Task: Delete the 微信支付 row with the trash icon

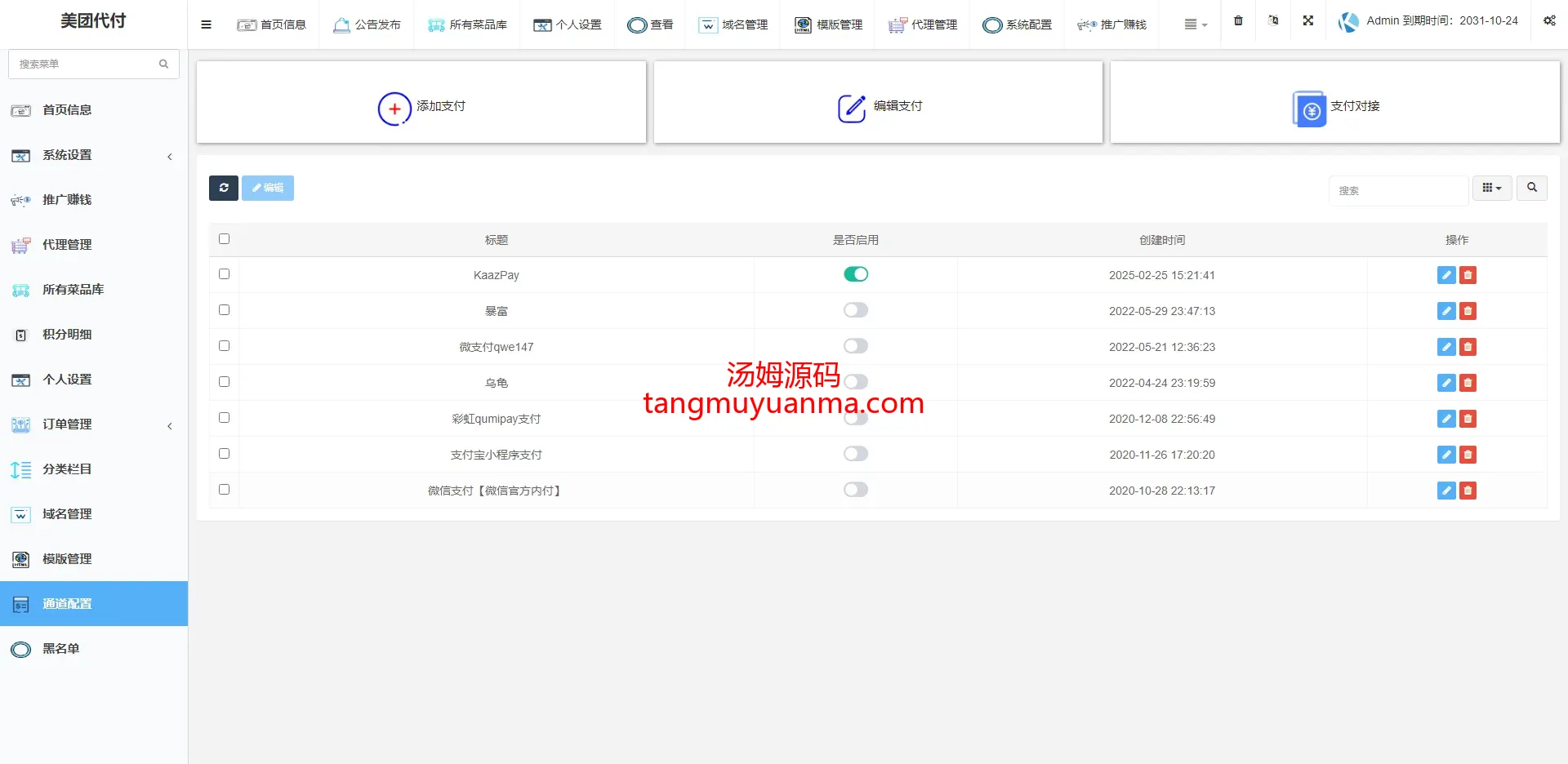Action: (1468, 491)
